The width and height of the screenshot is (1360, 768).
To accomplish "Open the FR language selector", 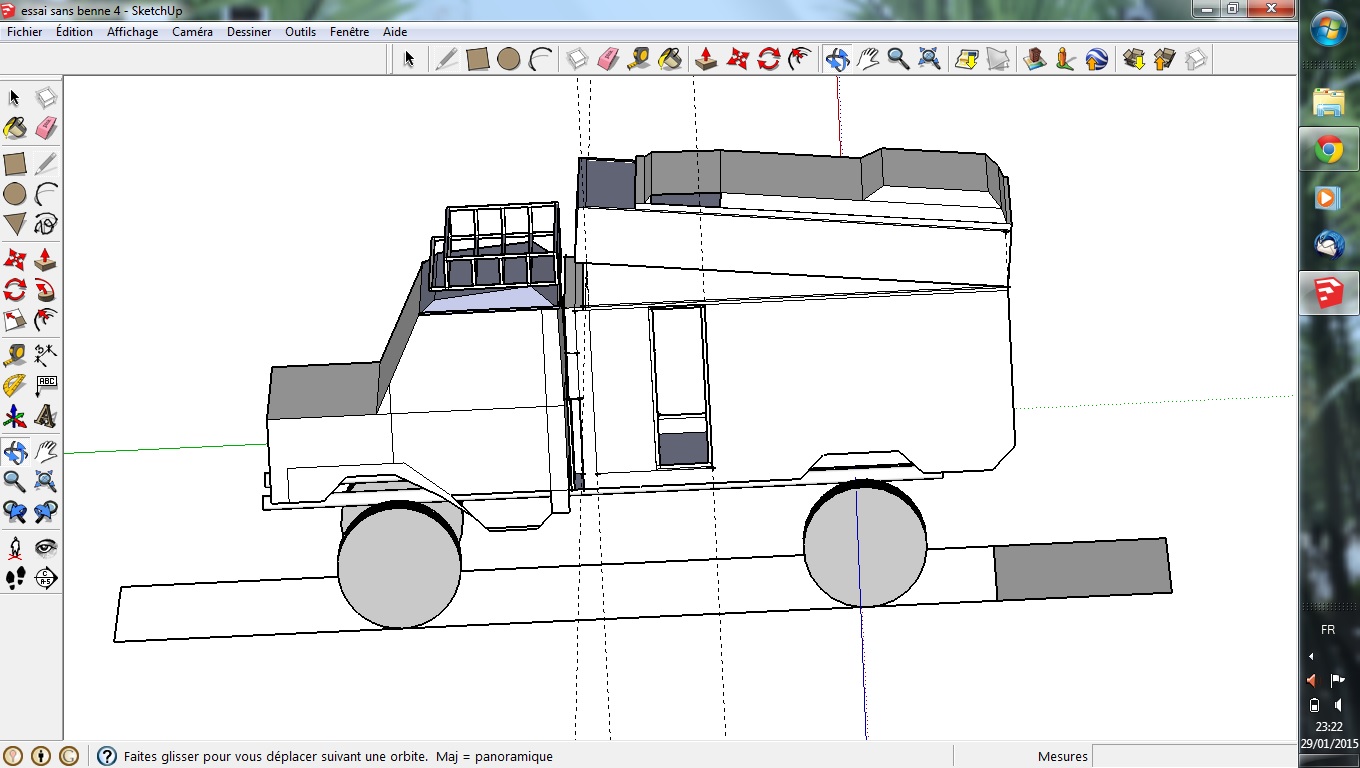I will point(1328,630).
